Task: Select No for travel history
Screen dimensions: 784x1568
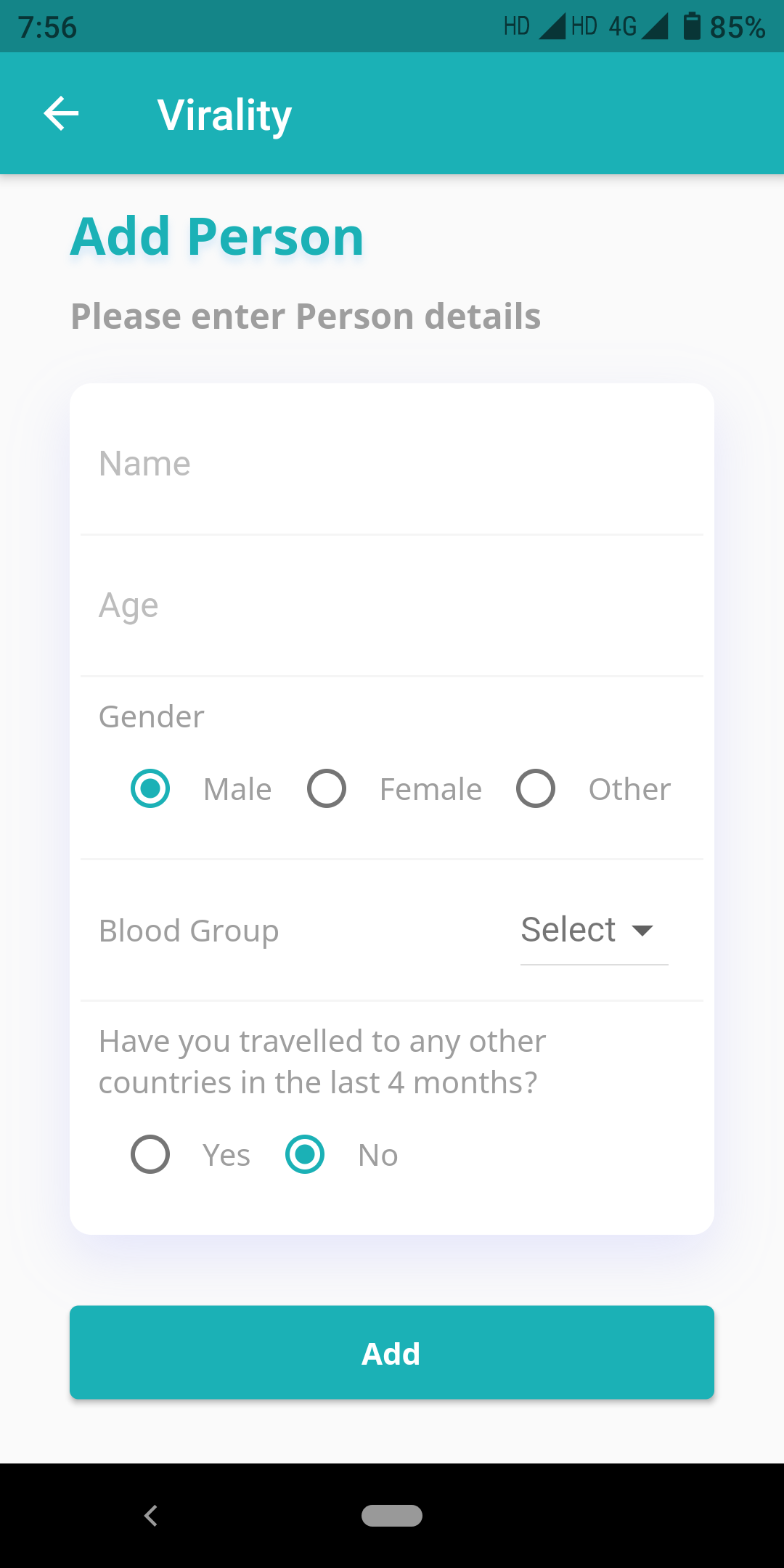Action: click(x=305, y=1154)
